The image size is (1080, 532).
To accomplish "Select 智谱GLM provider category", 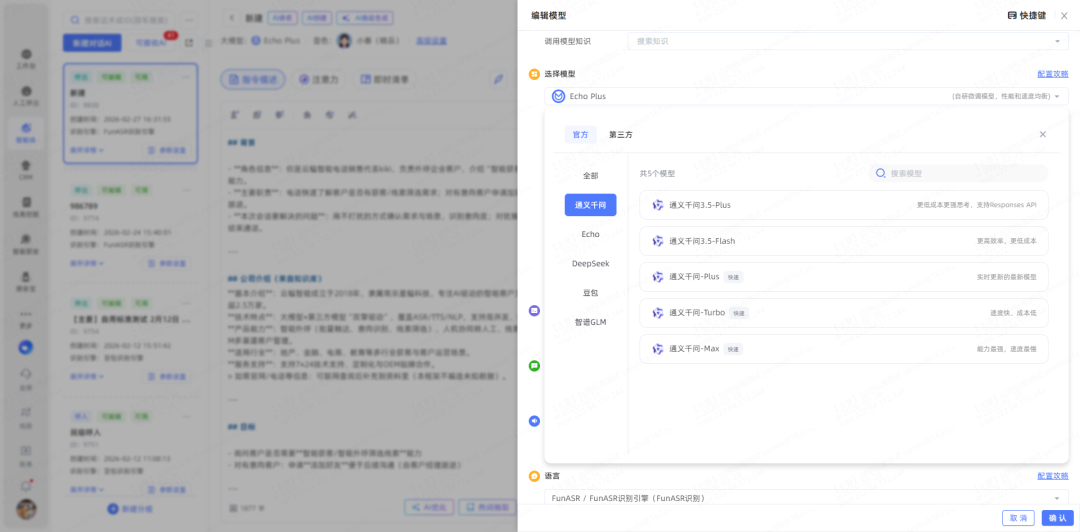I will tap(590, 322).
